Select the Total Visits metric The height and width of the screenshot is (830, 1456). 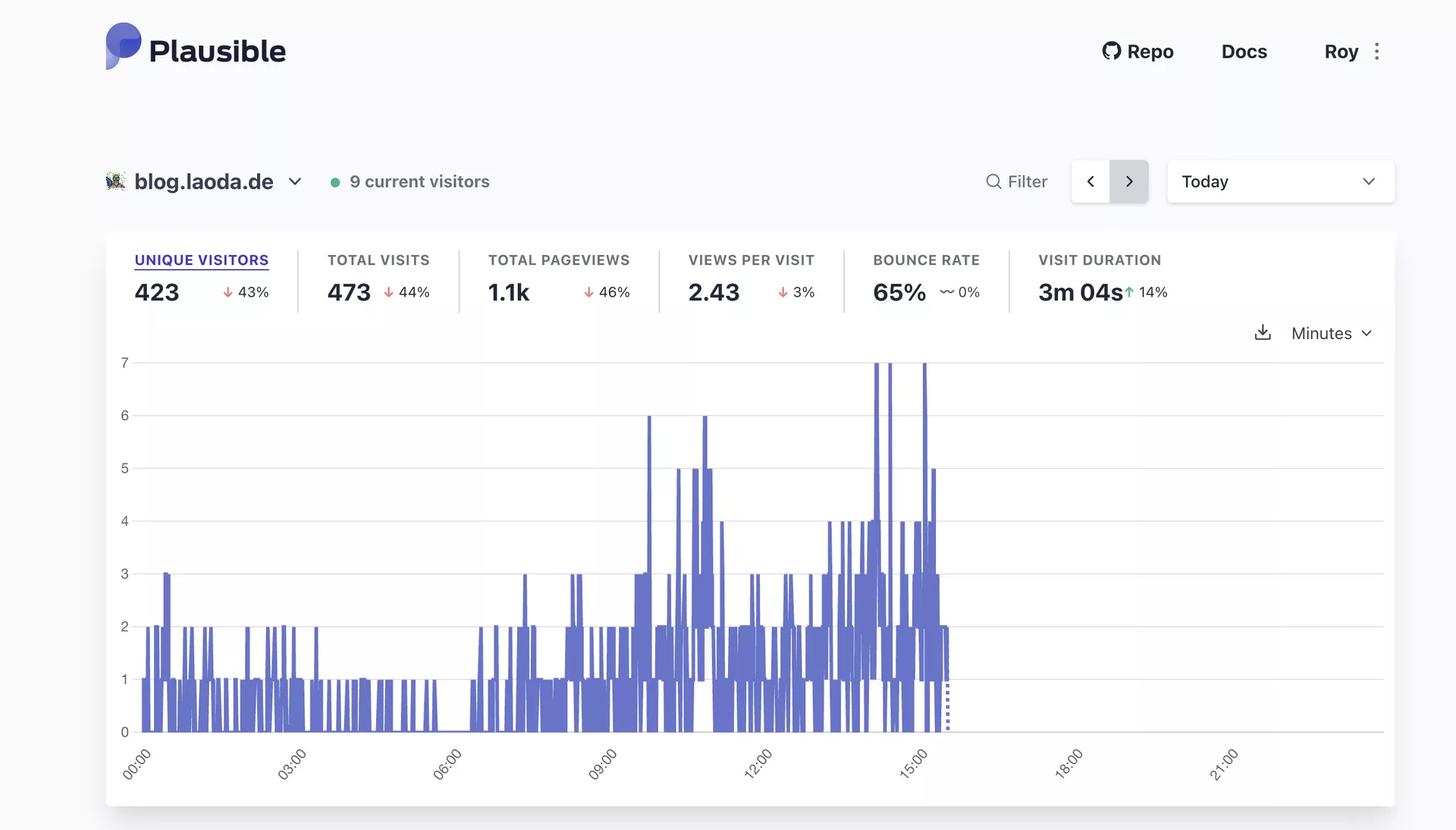[x=378, y=260]
